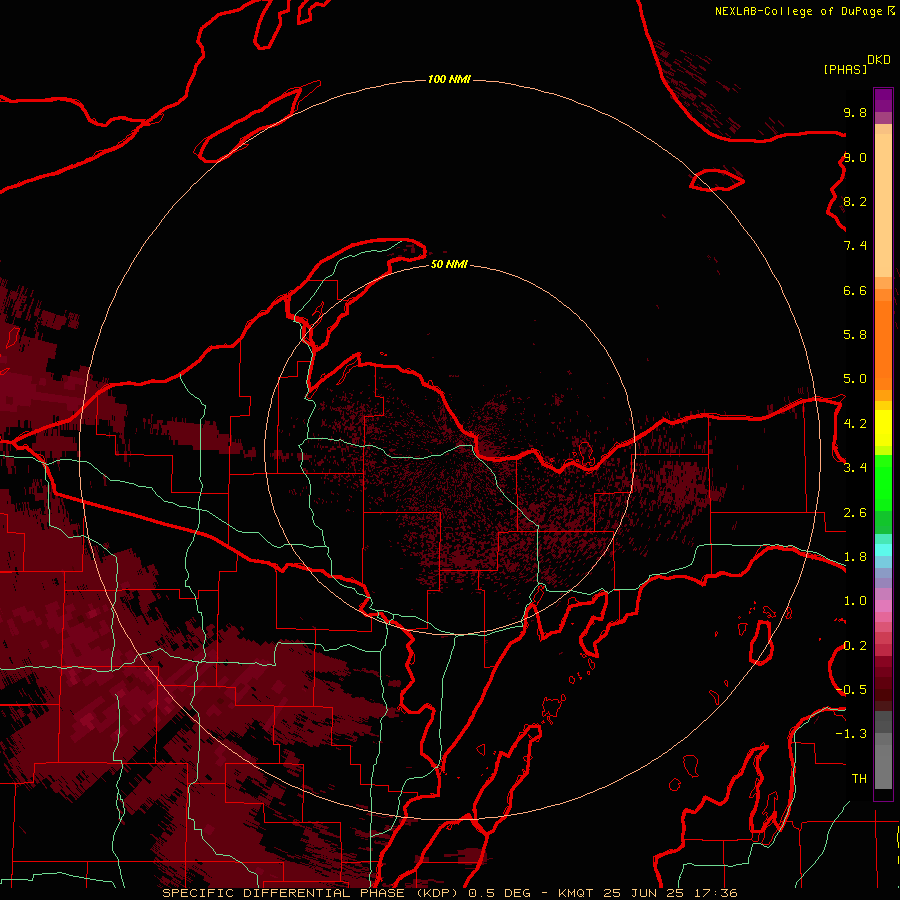Click the 100 NMI range ring label
900x900 pixels.
pyautogui.click(x=449, y=79)
